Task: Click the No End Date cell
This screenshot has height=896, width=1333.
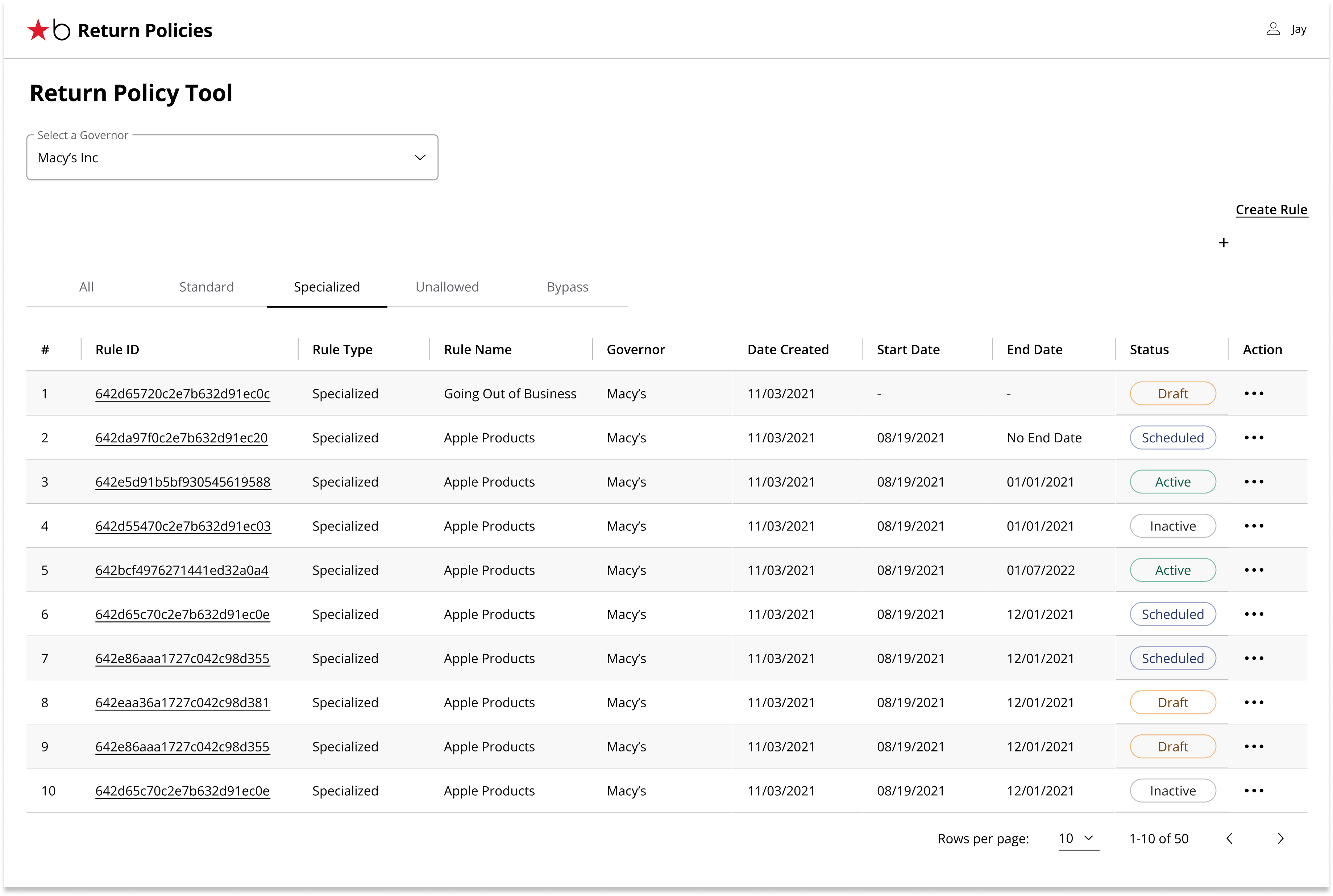Action: pos(1044,438)
